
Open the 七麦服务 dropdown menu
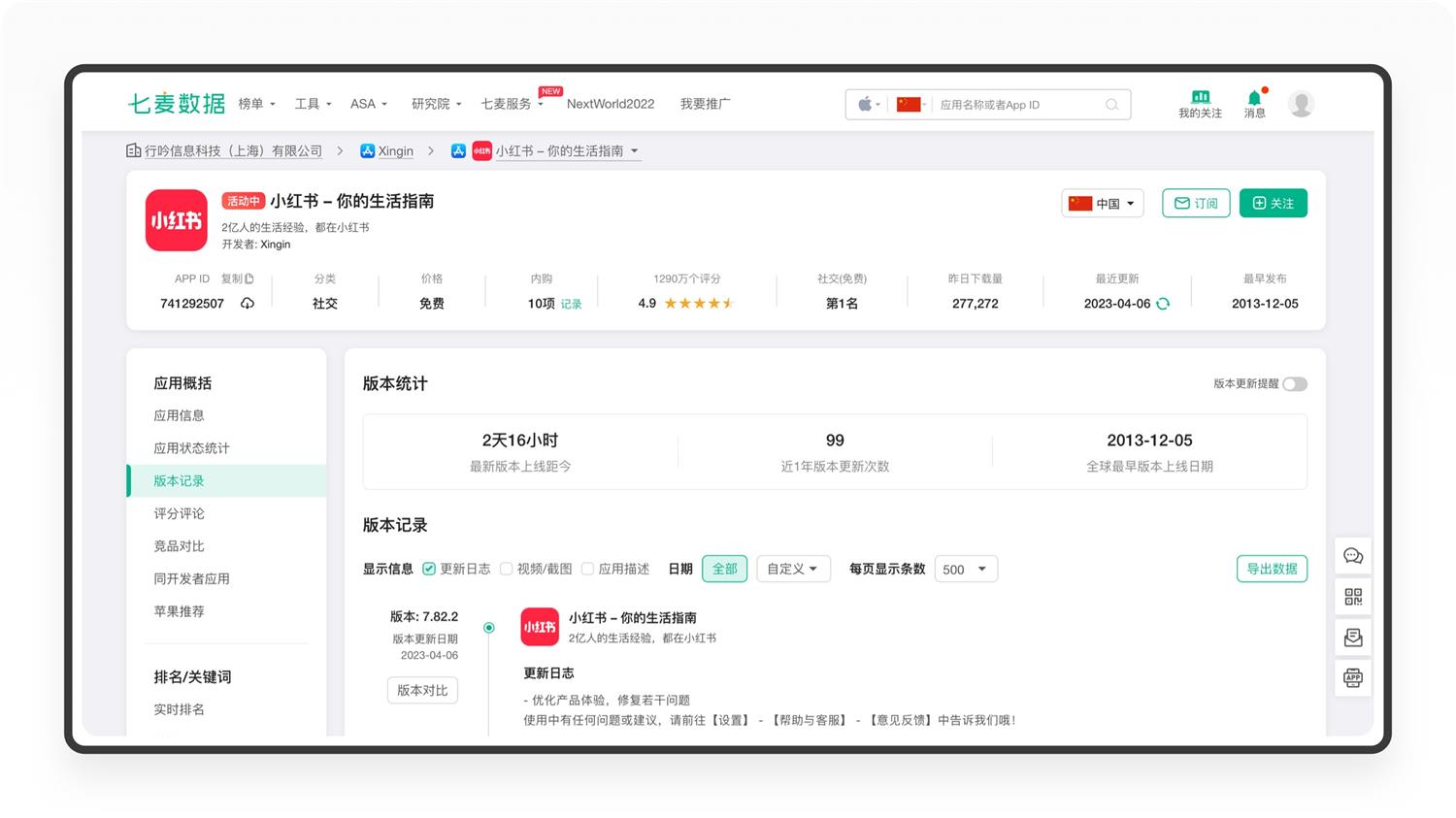513,104
